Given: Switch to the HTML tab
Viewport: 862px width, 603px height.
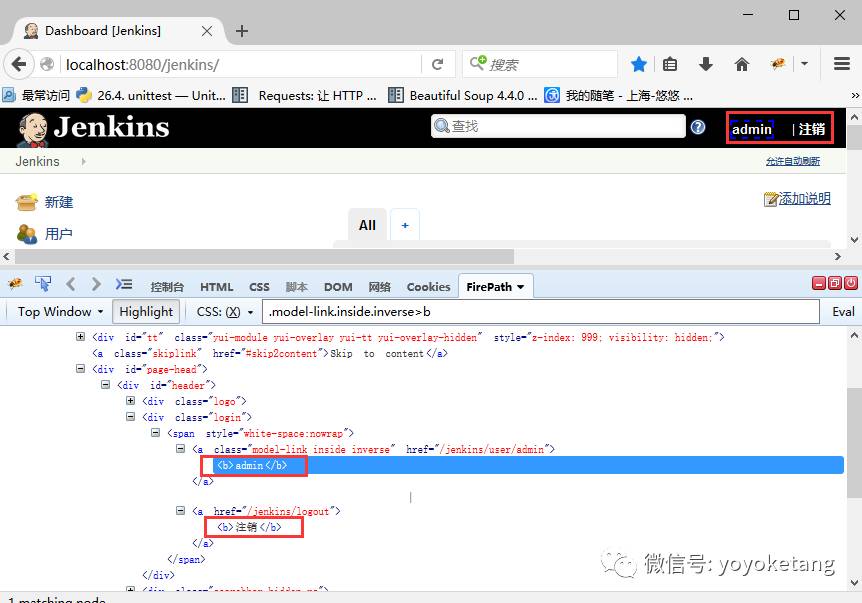Looking at the screenshot, I should pos(217,287).
